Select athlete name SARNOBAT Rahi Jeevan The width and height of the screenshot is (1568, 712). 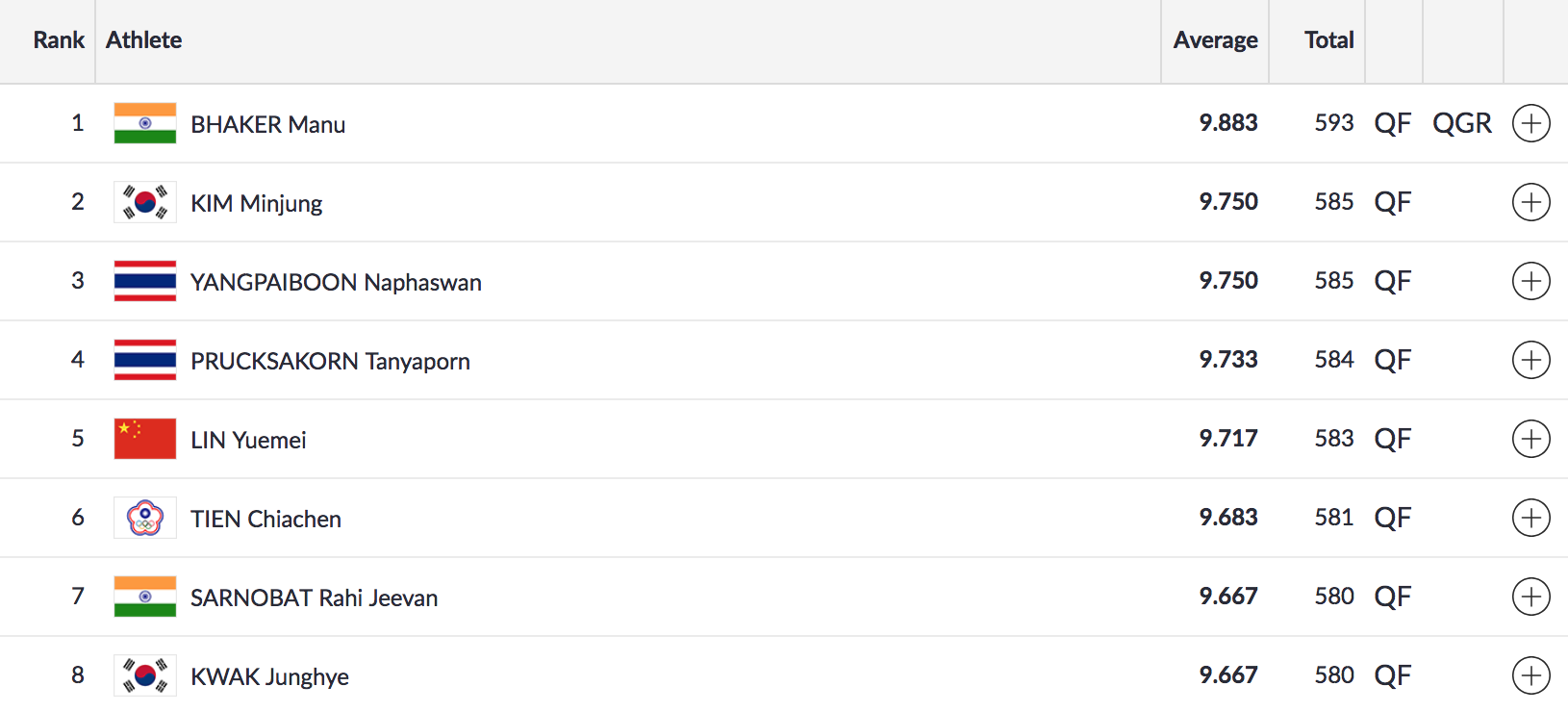pos(314,598)
